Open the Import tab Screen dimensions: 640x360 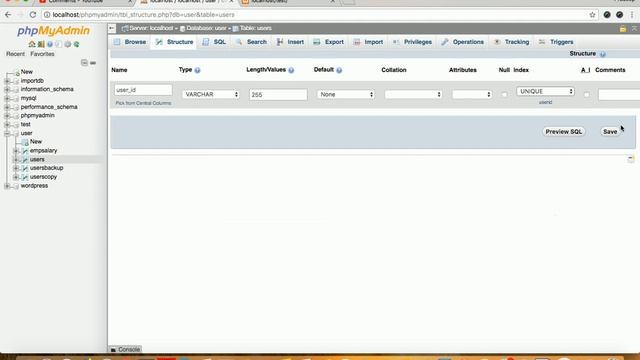[x=368, y=42]
